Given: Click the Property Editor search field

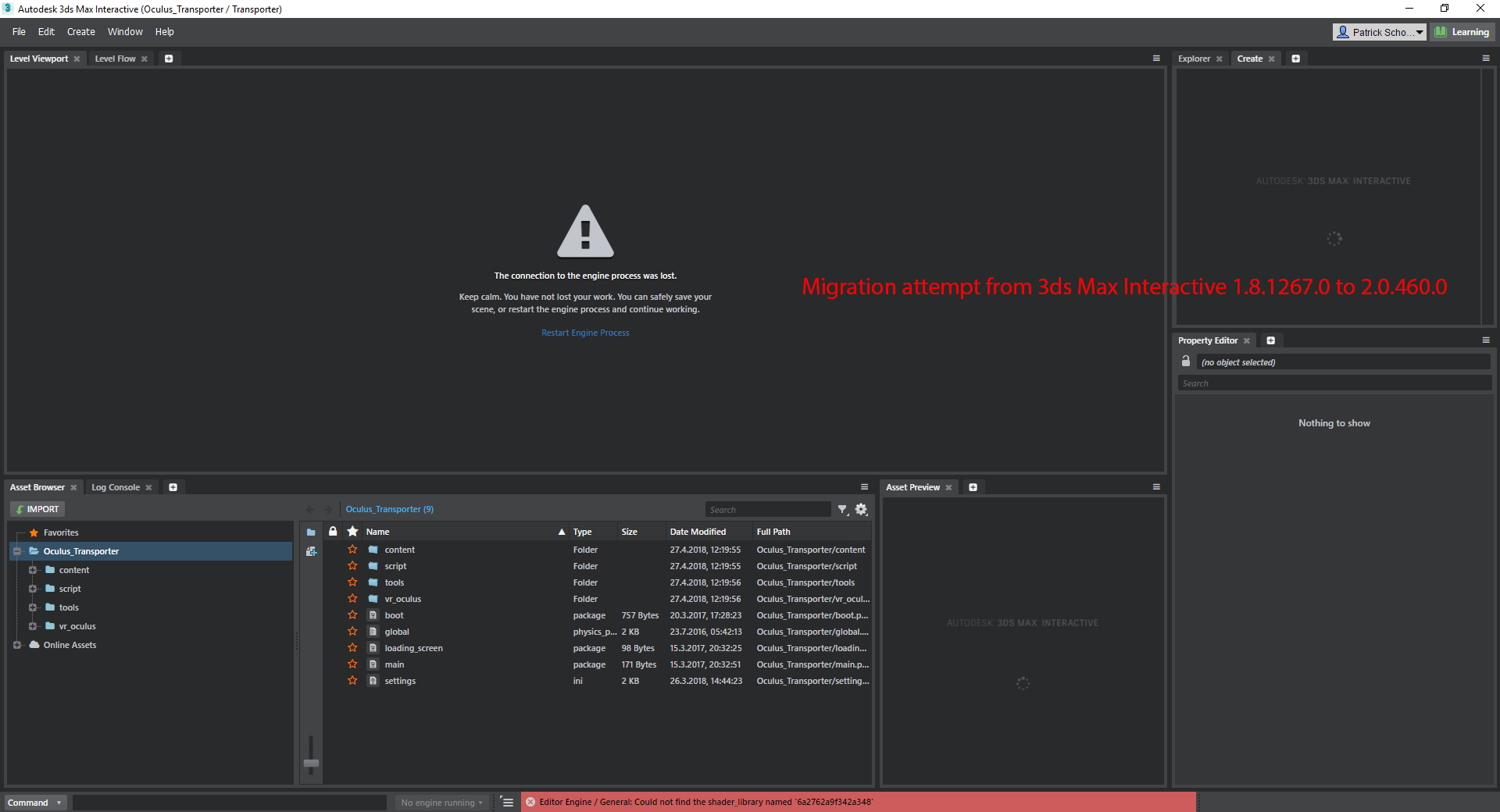Looking at the screenshot, I should tap(1334, 383).
